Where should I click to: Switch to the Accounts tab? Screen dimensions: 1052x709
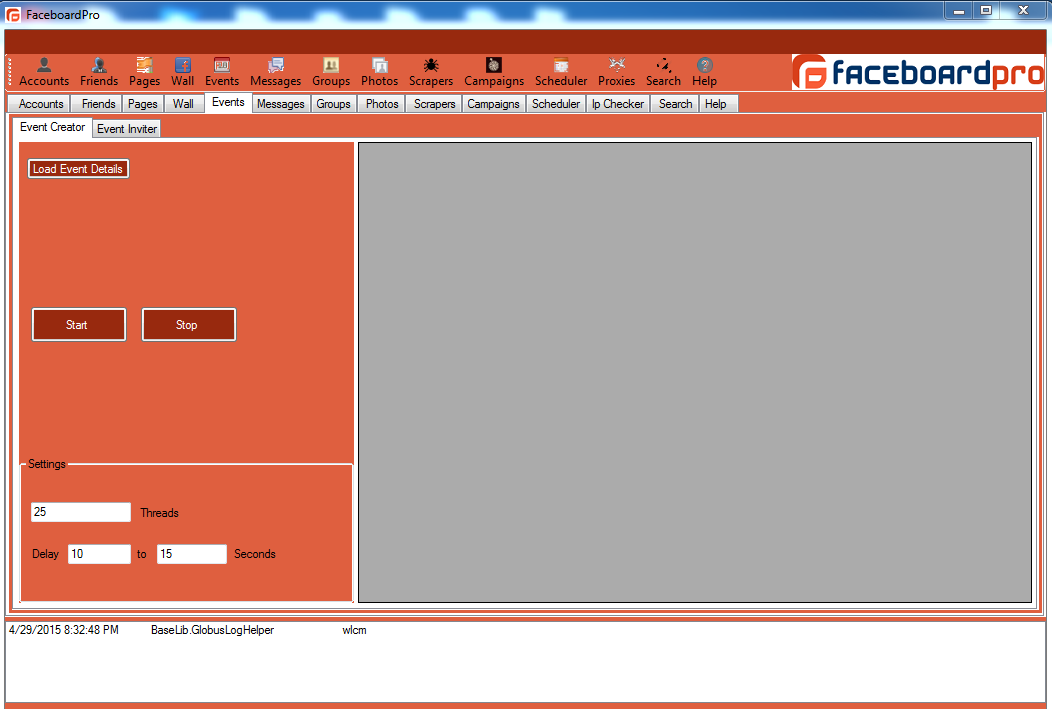tap(41, 104)
